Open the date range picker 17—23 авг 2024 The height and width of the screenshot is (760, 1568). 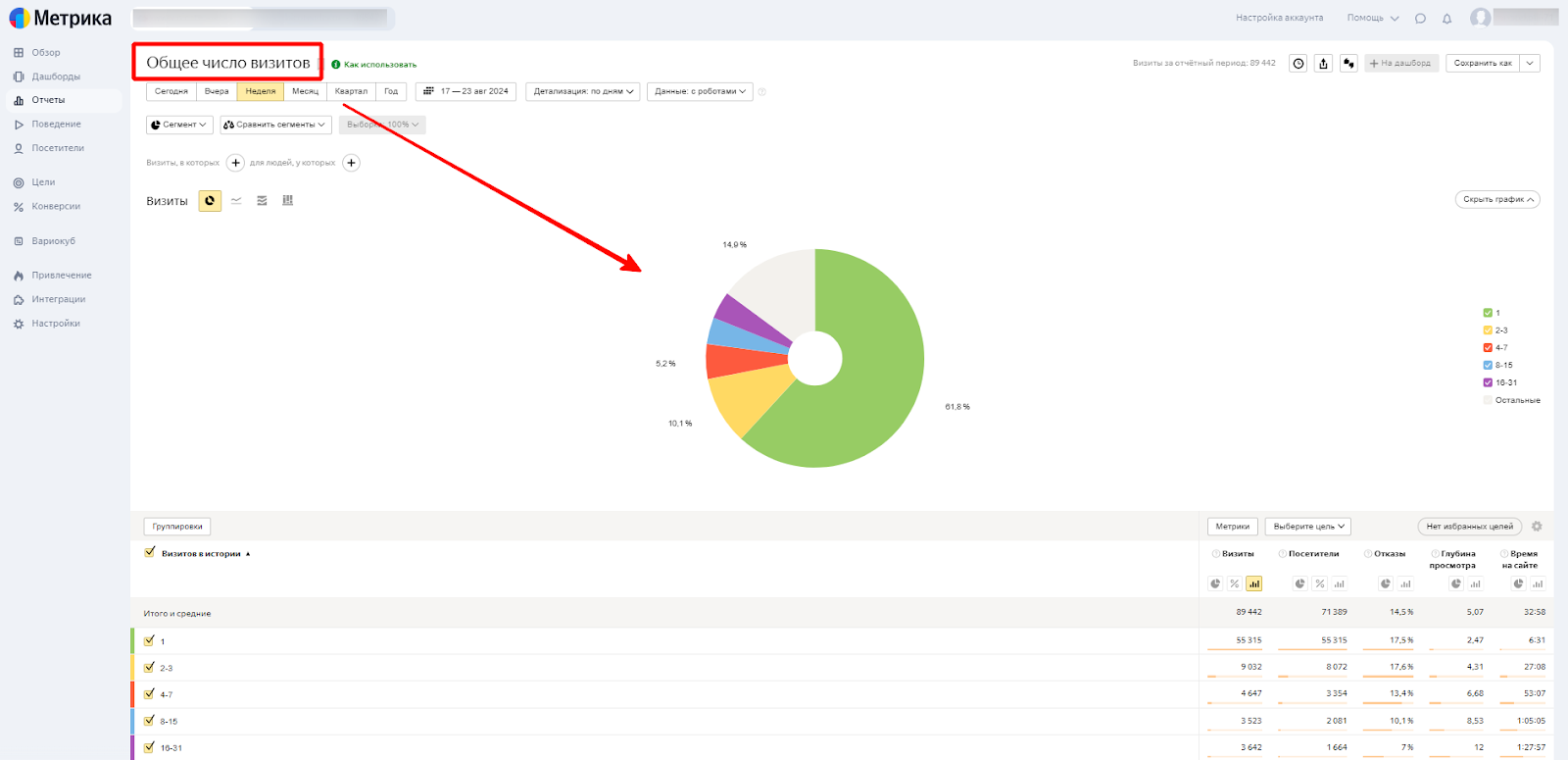click(466, 91)
